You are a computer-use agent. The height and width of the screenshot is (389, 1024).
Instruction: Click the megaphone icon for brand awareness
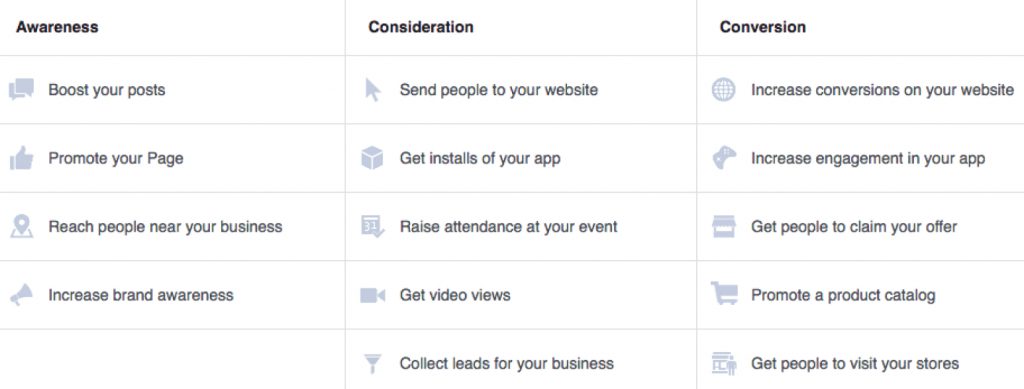coord(21,295)
